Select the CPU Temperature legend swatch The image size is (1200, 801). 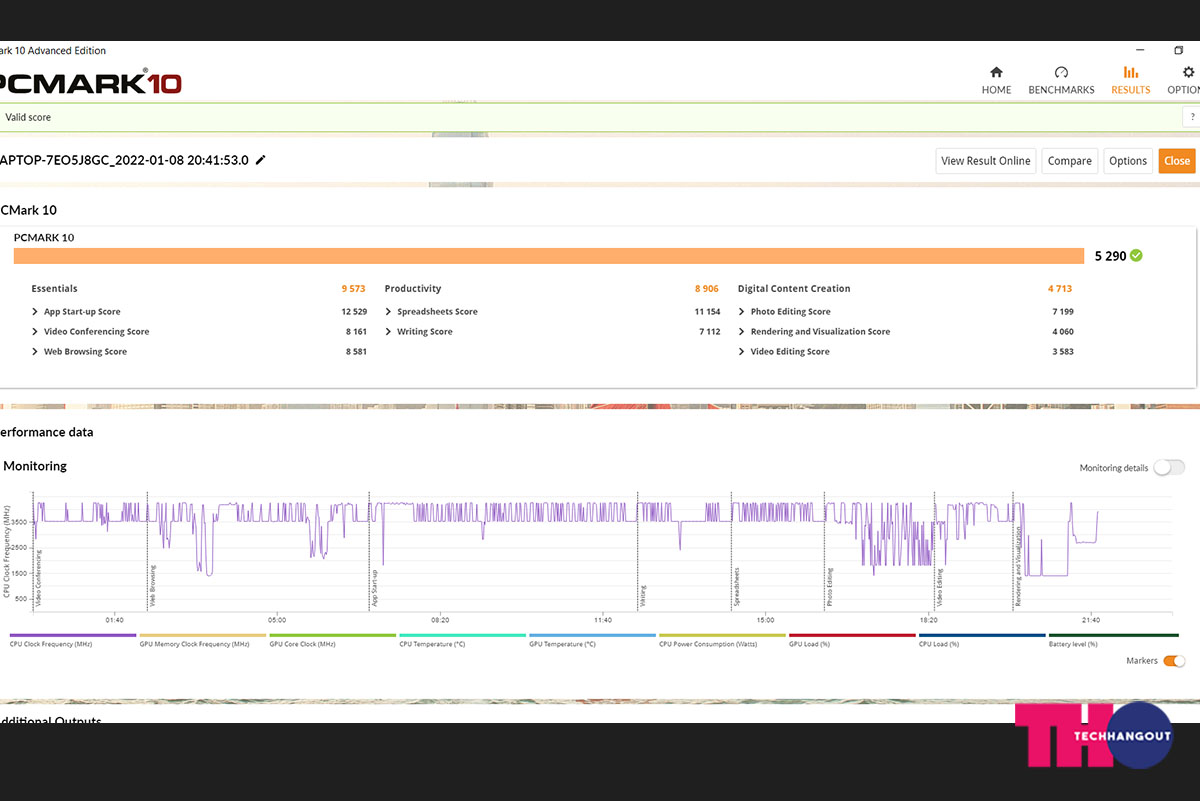point(463,635)
